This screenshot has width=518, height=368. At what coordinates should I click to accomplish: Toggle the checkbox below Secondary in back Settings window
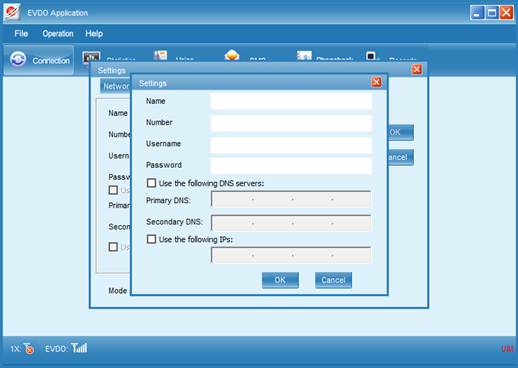[113, 247]
